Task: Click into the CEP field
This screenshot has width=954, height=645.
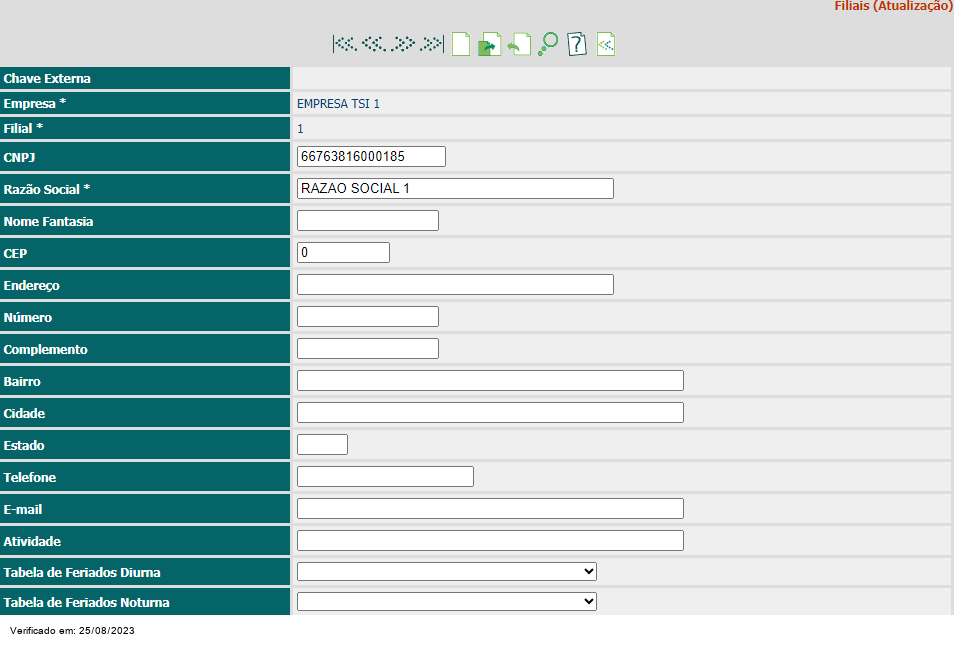Action: (343, 253)
